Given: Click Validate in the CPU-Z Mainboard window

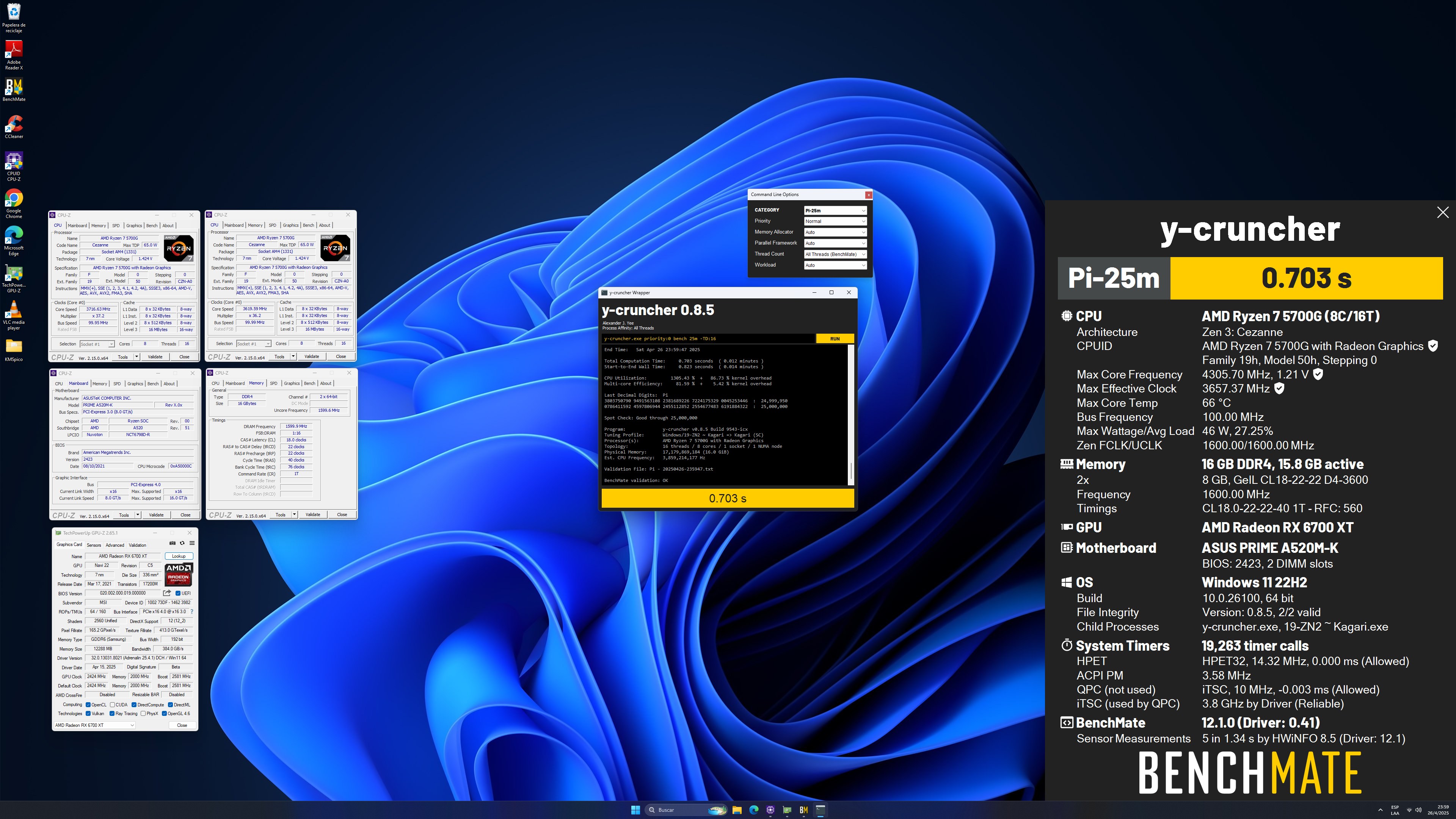Looking at the screenshot, I should pyautogui.click(x=156, y=515).
